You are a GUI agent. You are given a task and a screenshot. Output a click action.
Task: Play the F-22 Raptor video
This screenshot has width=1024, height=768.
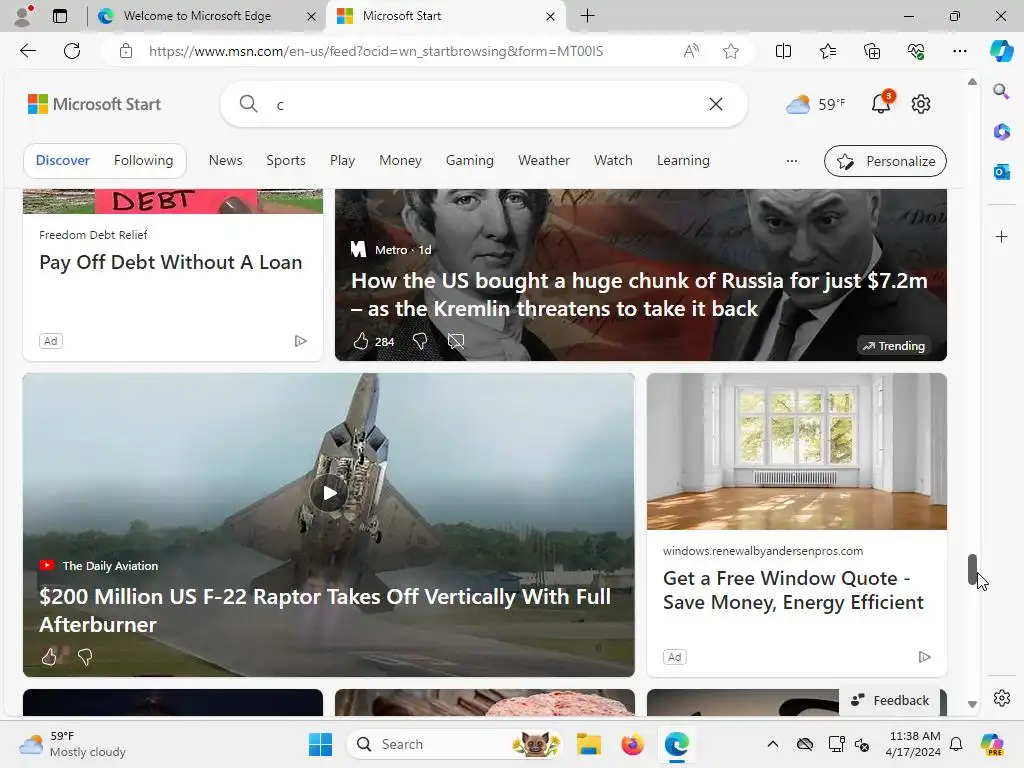click(330, 493)
